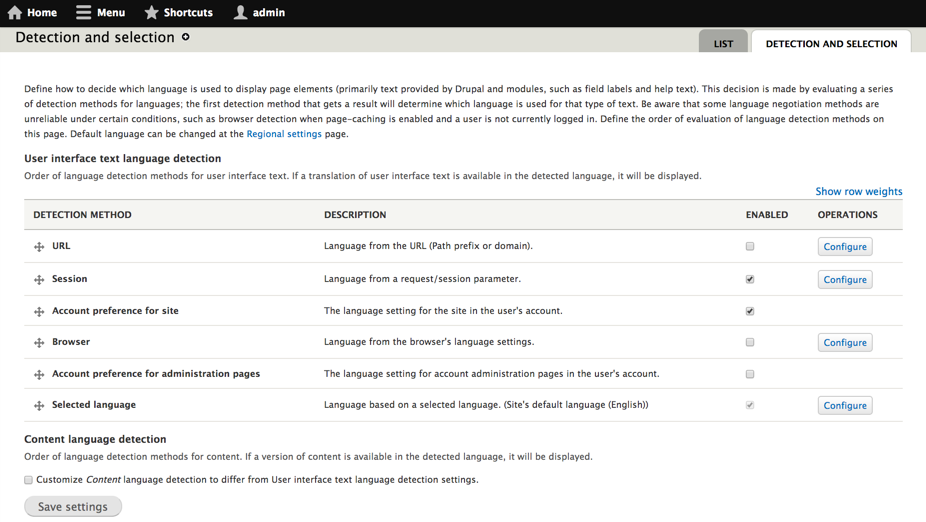This screenshot has width=926, height=522.
Task: Click the Selected language drag handle
Action: 39,406
